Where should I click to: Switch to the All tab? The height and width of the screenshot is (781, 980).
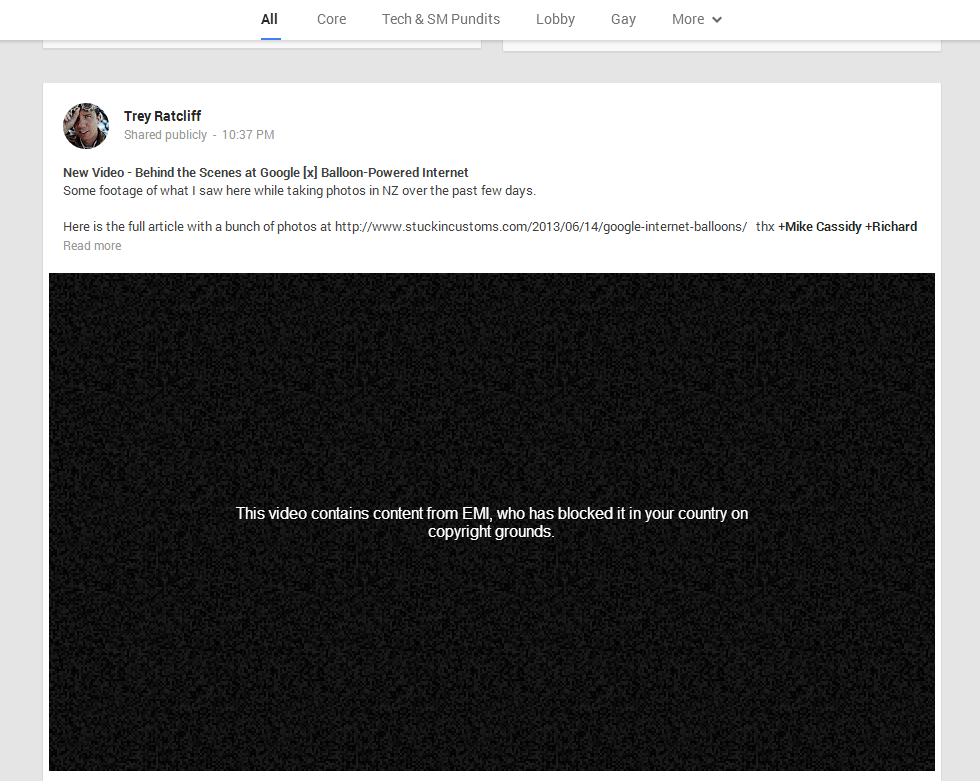[269, 19]
